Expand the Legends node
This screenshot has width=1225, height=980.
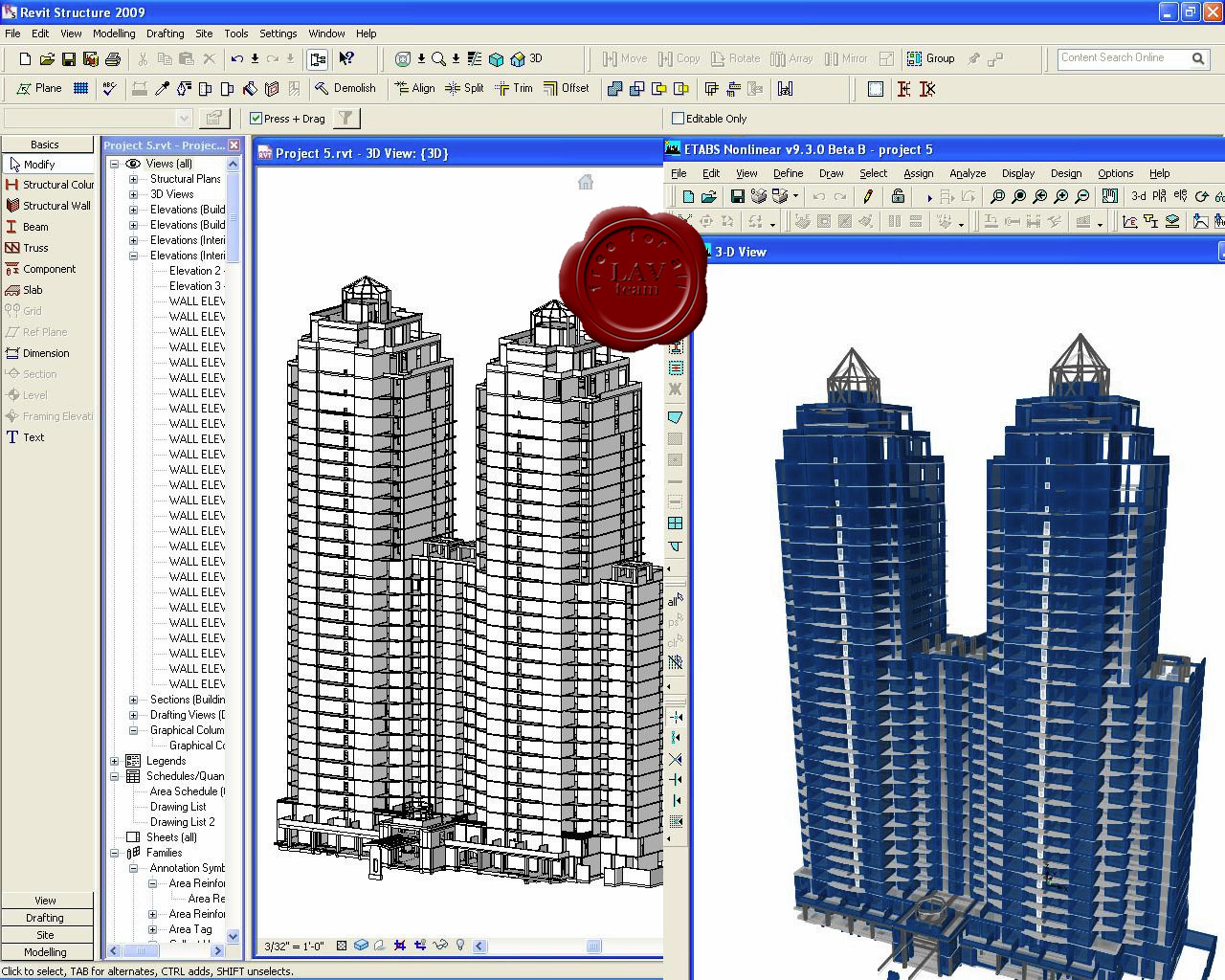coord(115,761)
